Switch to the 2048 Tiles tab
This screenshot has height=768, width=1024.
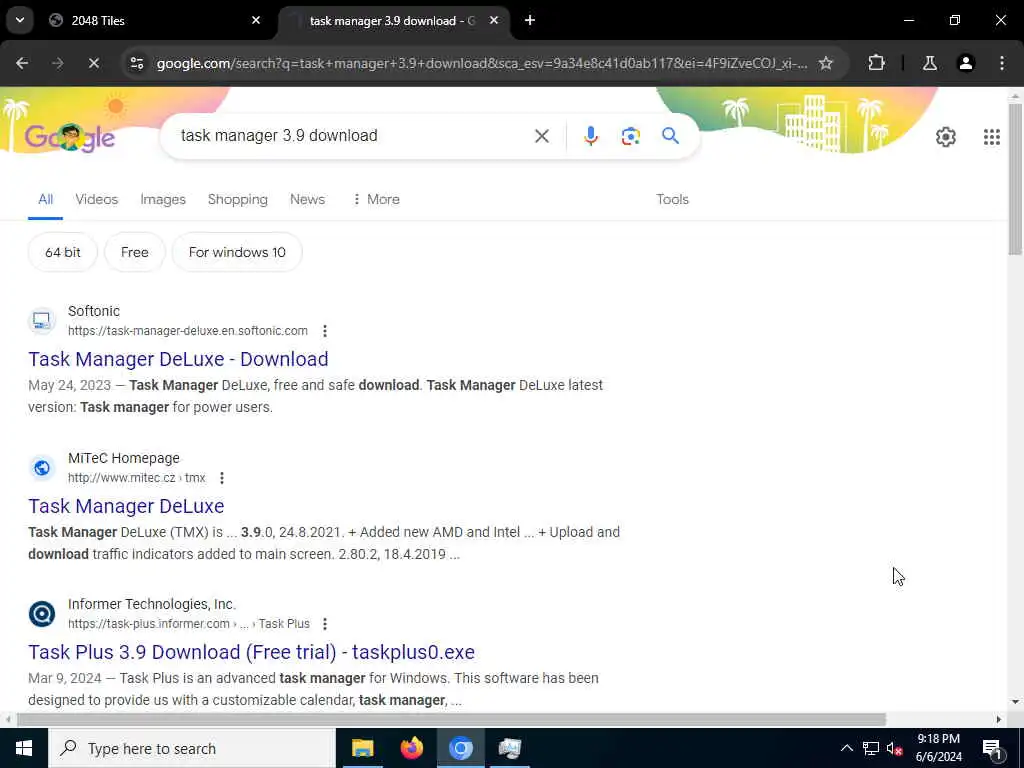tap(155, 20)
